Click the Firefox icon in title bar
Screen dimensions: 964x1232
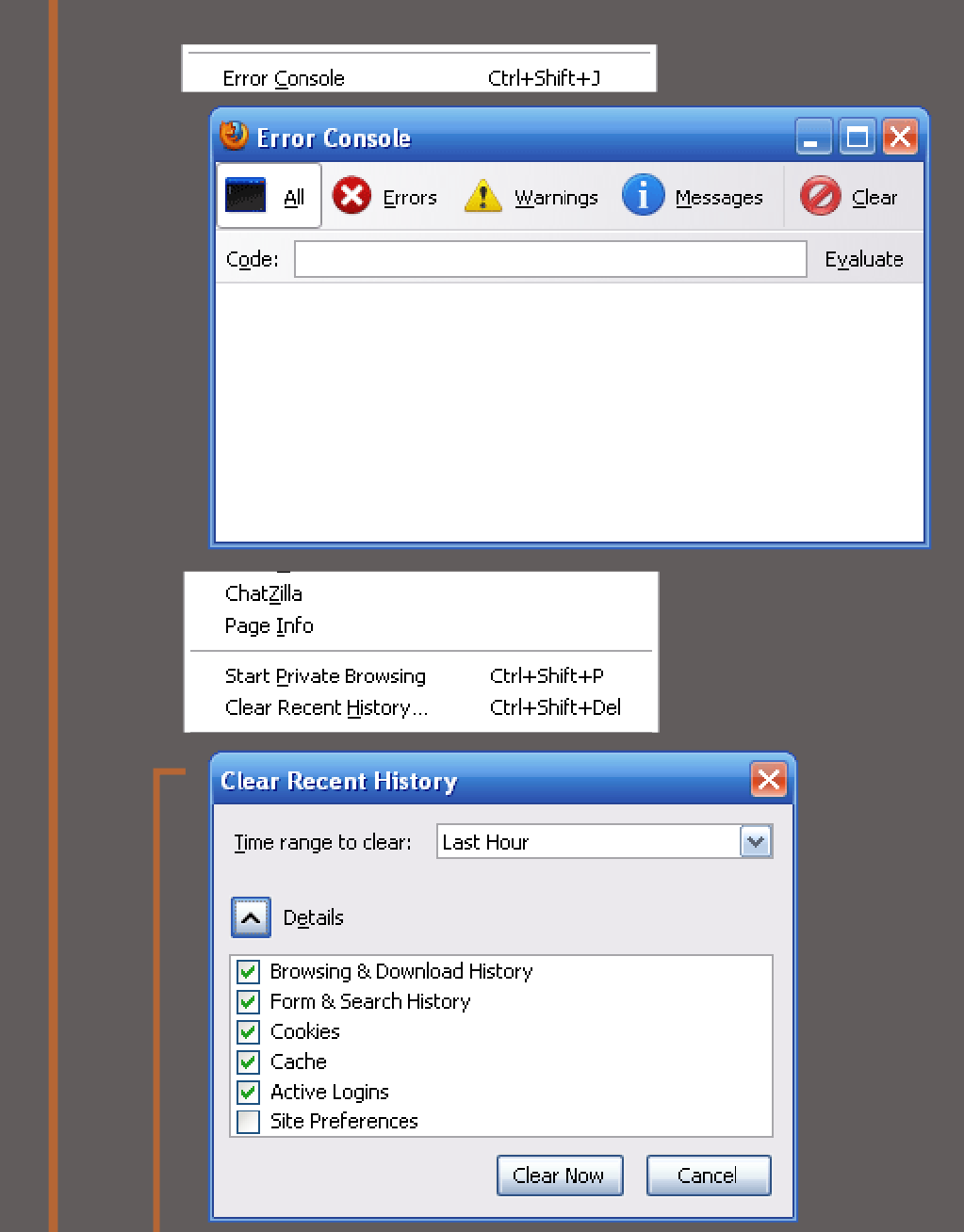(233, 136)
